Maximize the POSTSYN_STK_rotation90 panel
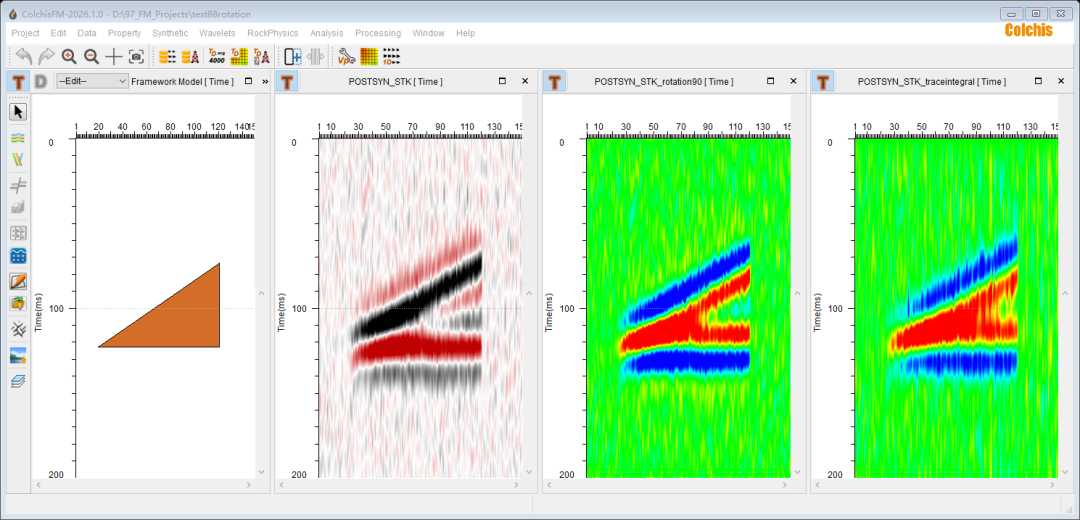 pos(770,81)
